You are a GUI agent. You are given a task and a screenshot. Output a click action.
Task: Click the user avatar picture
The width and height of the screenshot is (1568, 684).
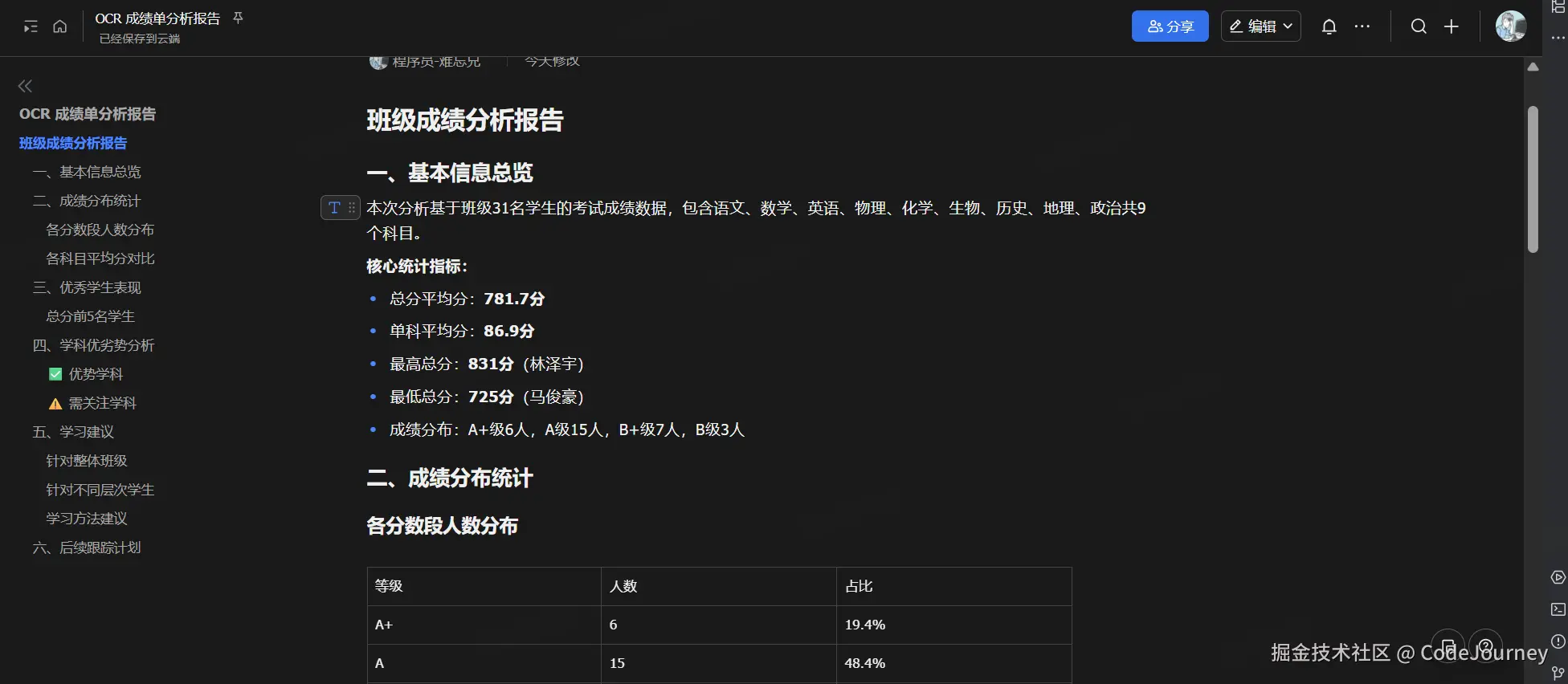point(1510,26)
